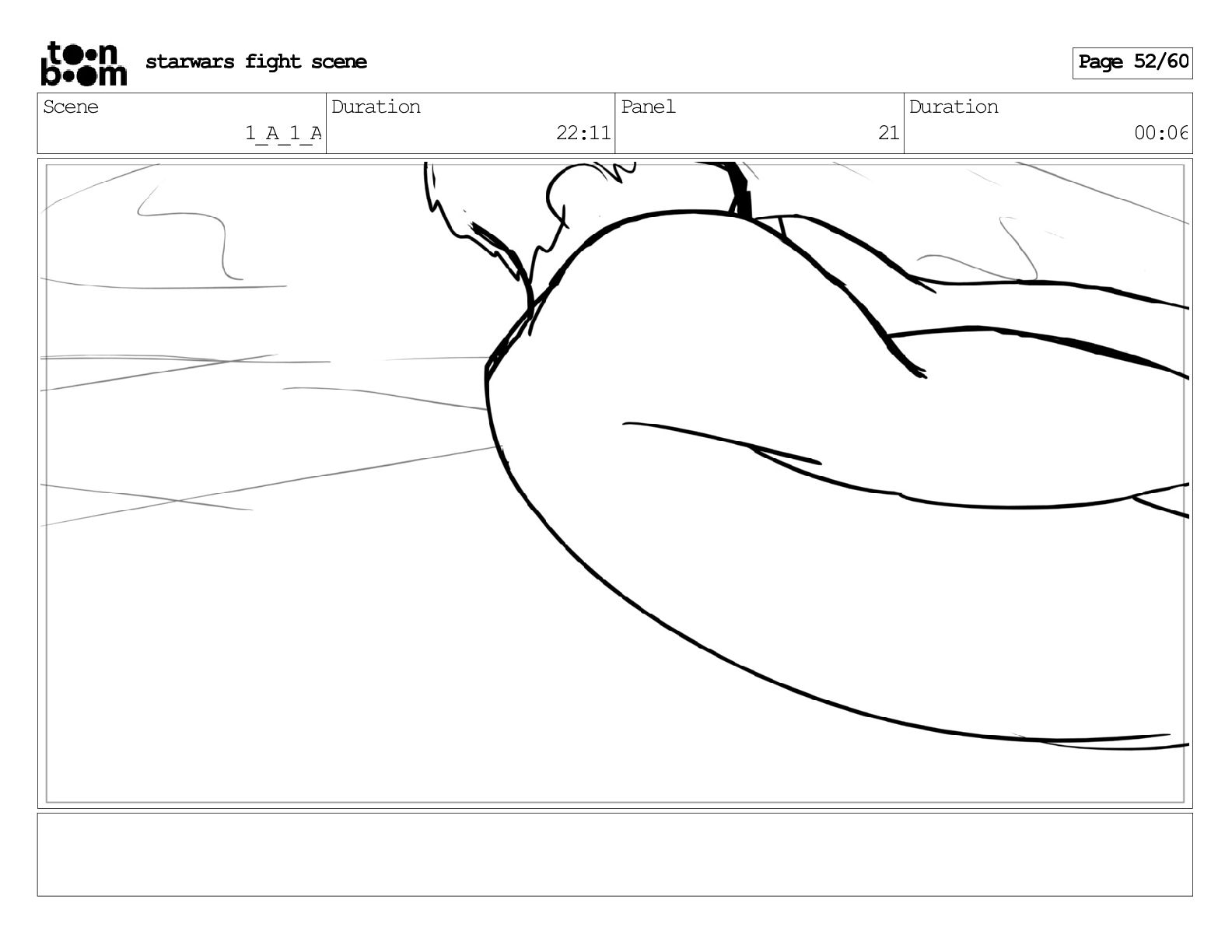
Task: Click the empty notes box below the panel
Action: pos(614,855)
